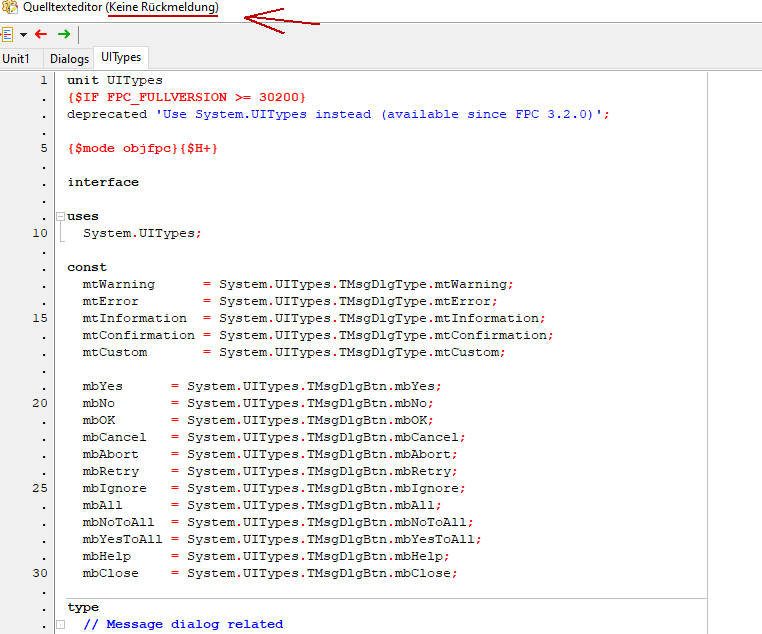The width and height of the screenshot is (762, 634).
Task: Click the '{$mode objfpc}{$H+}' directive
Action: pyautogui.click(x=142, y=148)
